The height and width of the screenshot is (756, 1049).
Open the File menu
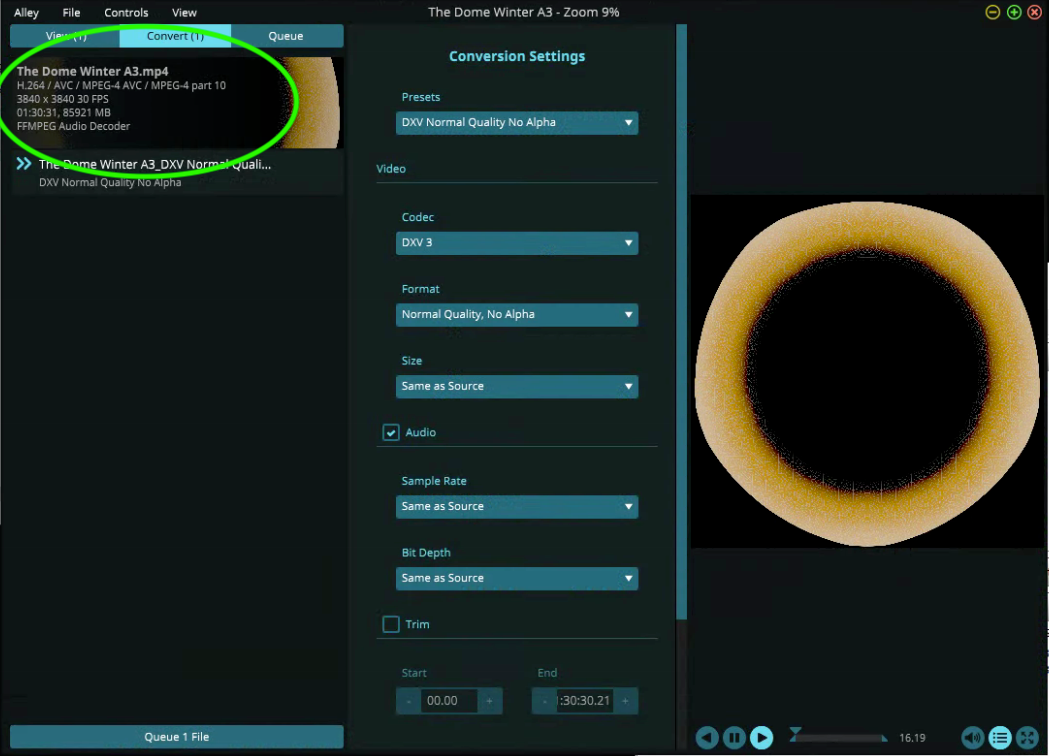[x=71, y=13]
